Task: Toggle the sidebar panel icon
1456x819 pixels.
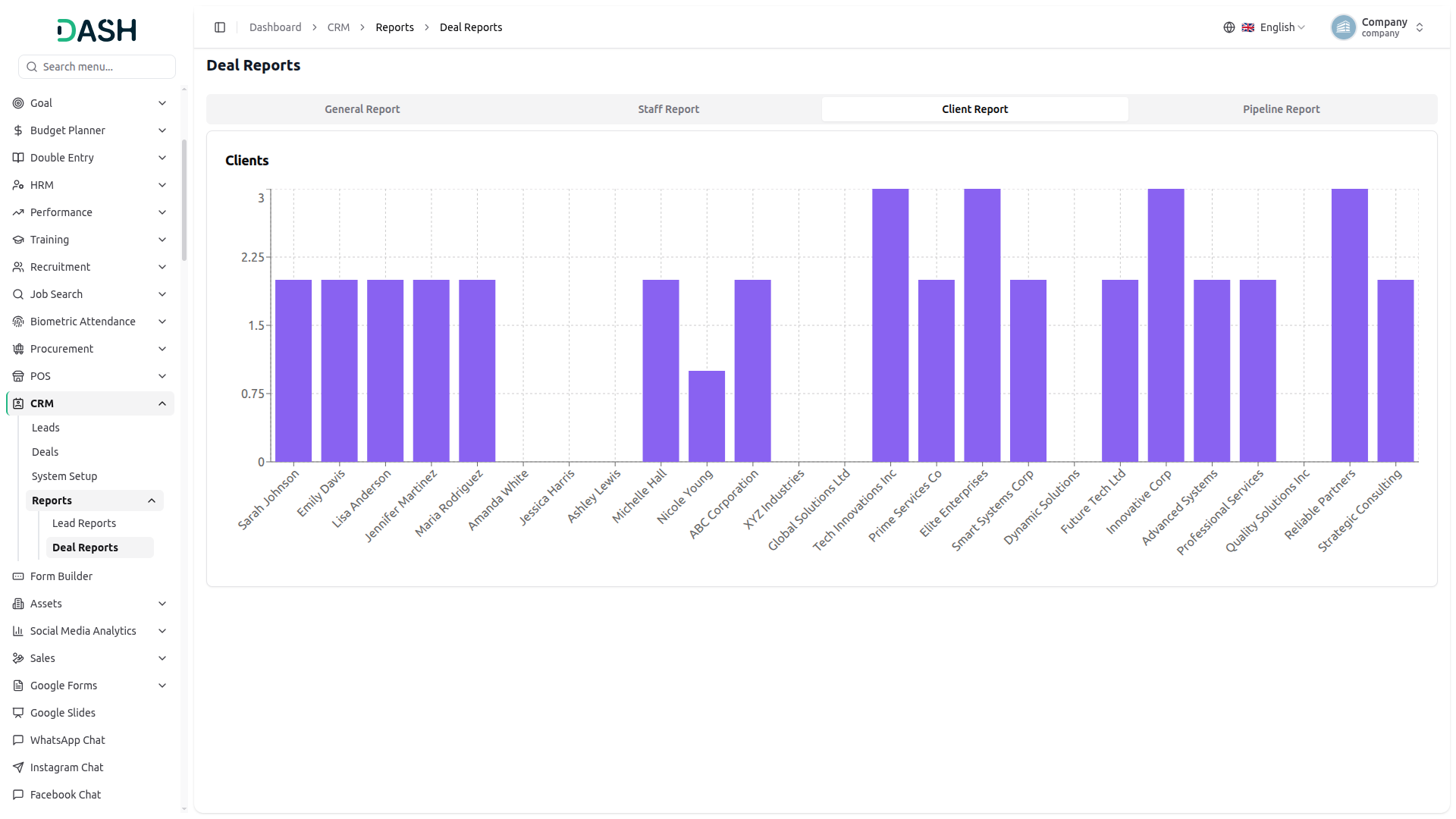Action: click(220, 27)
